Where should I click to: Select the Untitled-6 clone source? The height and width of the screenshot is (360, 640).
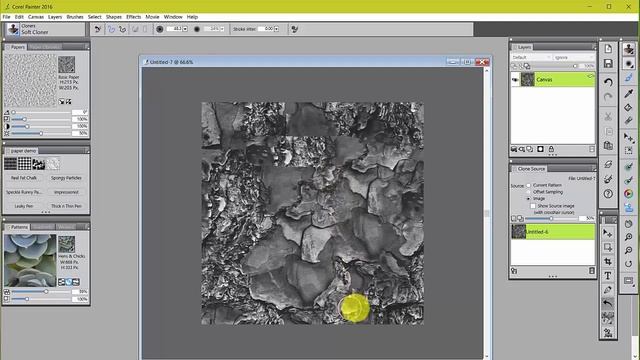coord(553,232)
